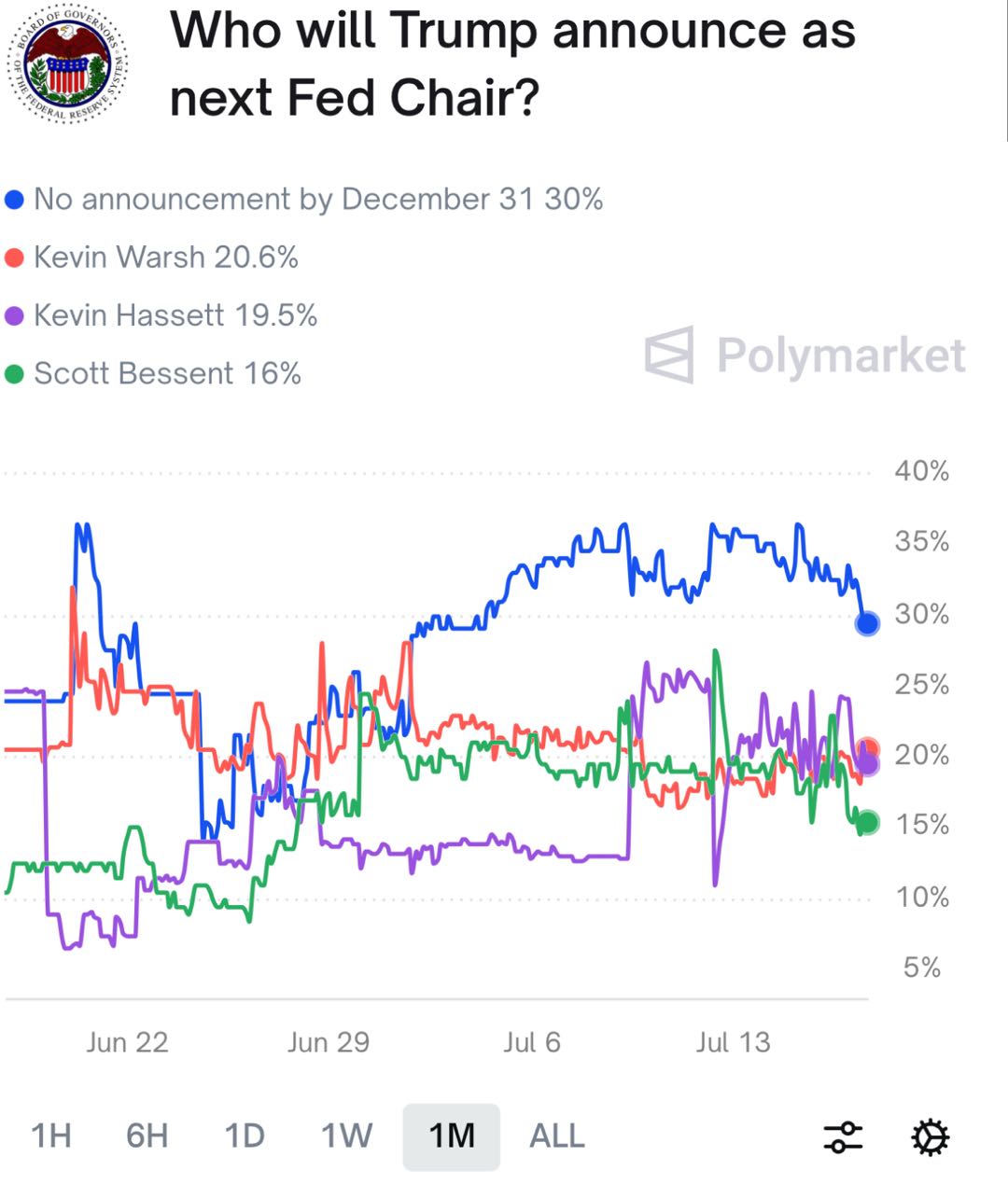
Task: Click the Jul 6 date axis label
Action: [532, 1042]
